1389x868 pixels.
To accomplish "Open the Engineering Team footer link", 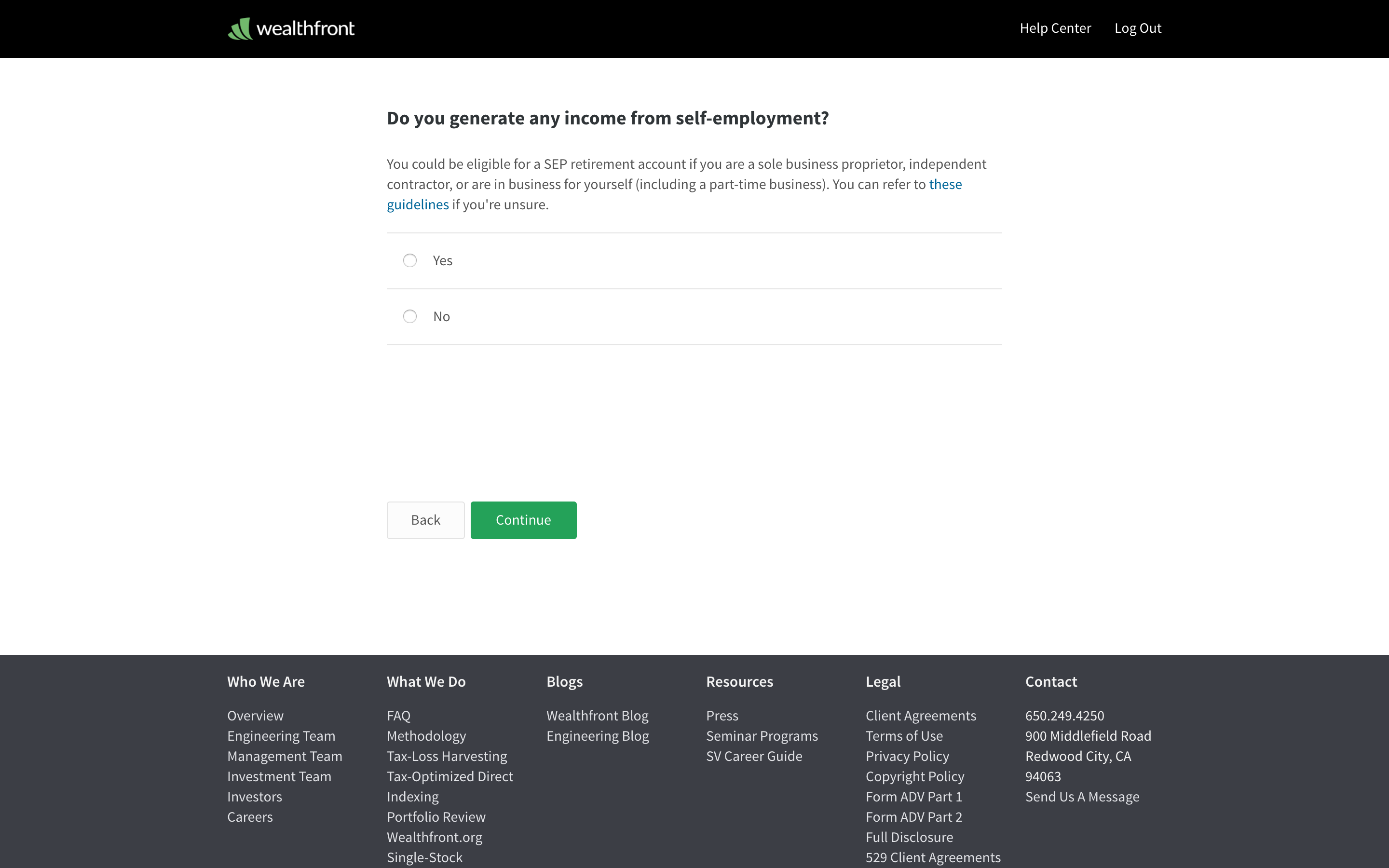I will 281,736.
